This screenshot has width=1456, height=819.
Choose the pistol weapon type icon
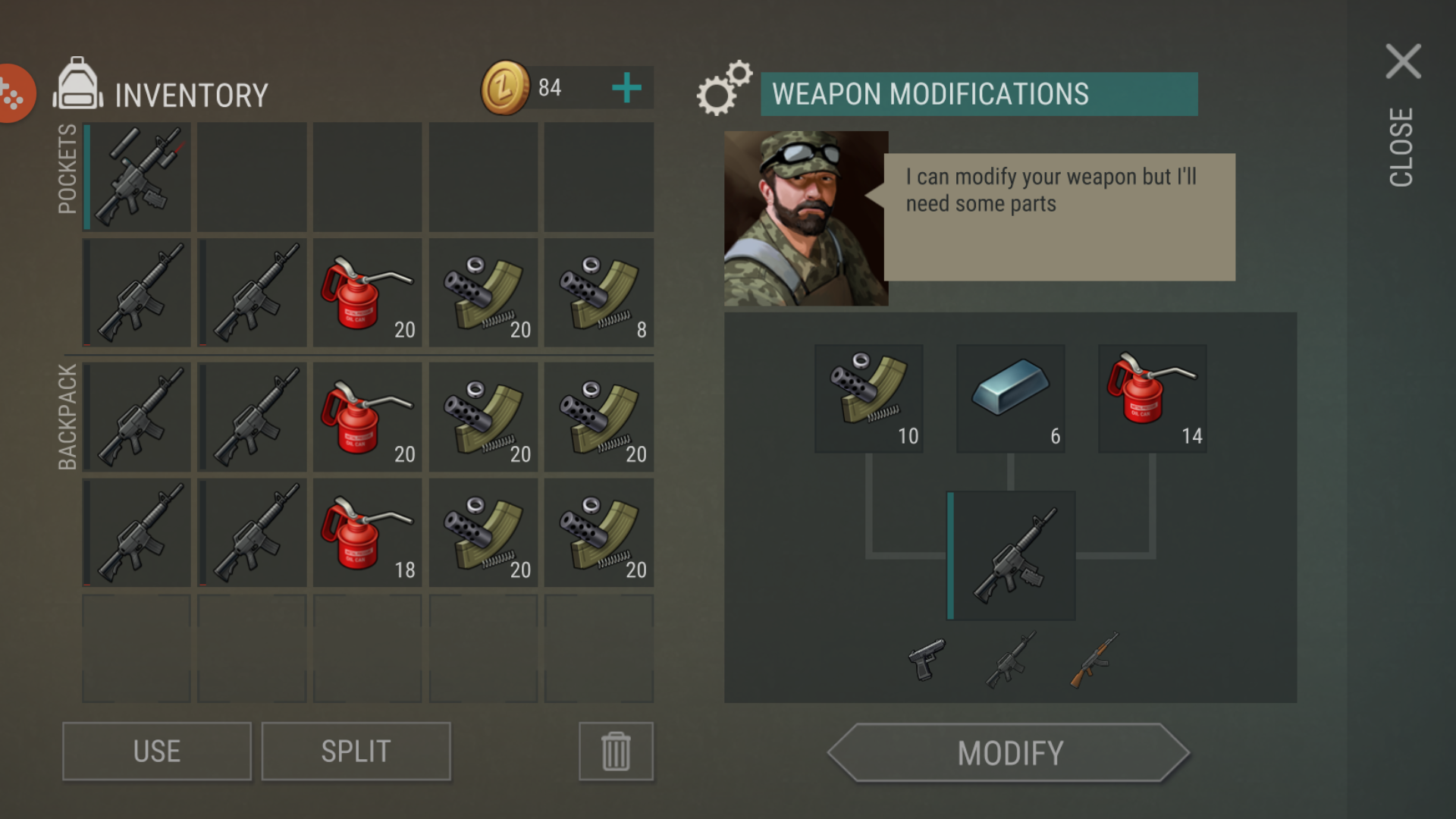927,659
